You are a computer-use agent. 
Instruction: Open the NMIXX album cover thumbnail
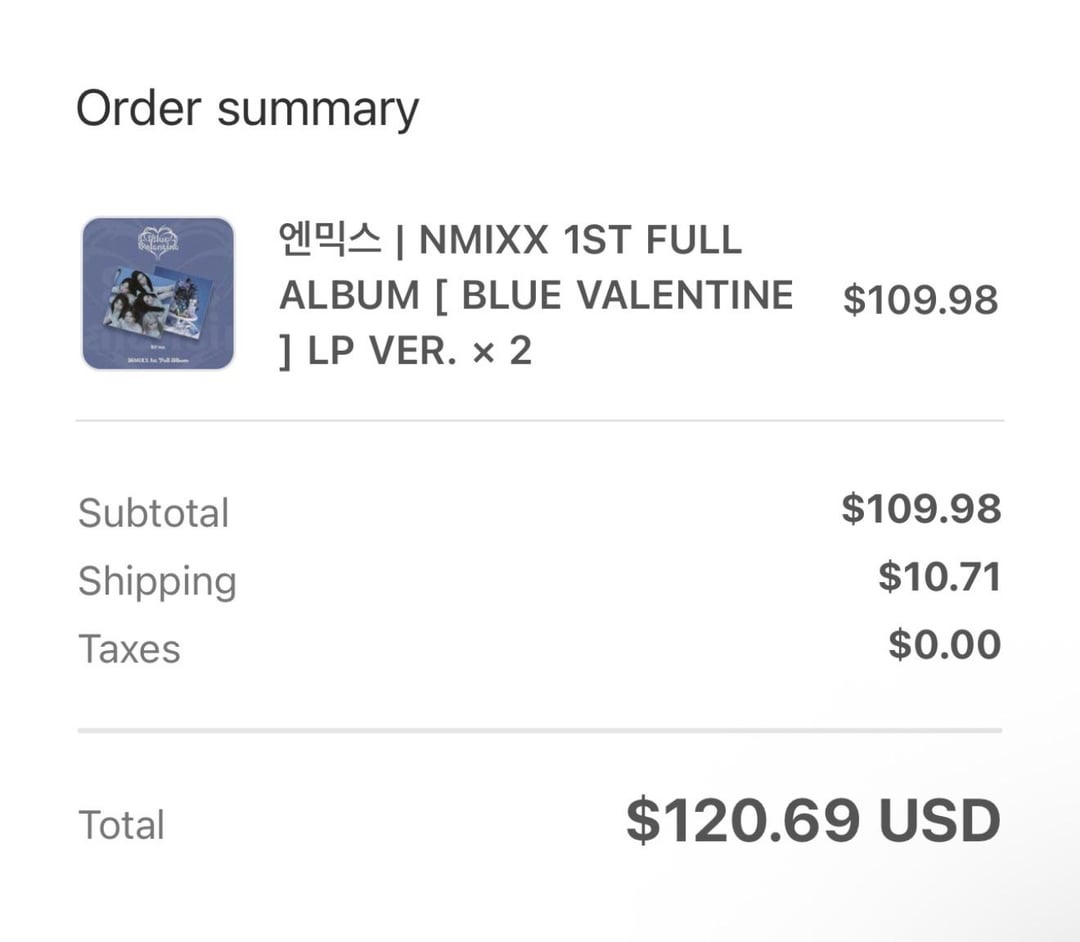tap(158, 293)
